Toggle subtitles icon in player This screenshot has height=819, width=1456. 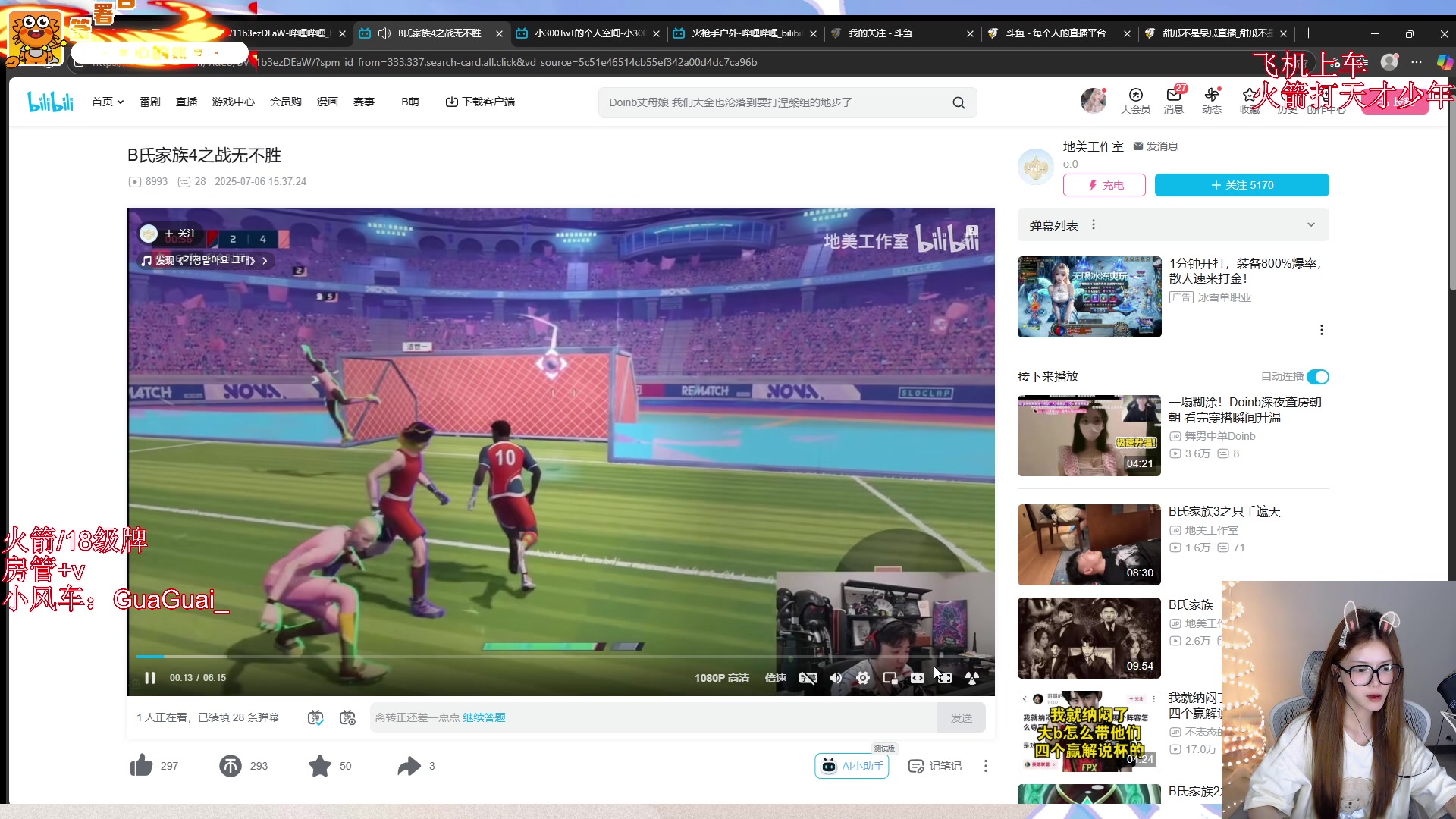[808, 678]
